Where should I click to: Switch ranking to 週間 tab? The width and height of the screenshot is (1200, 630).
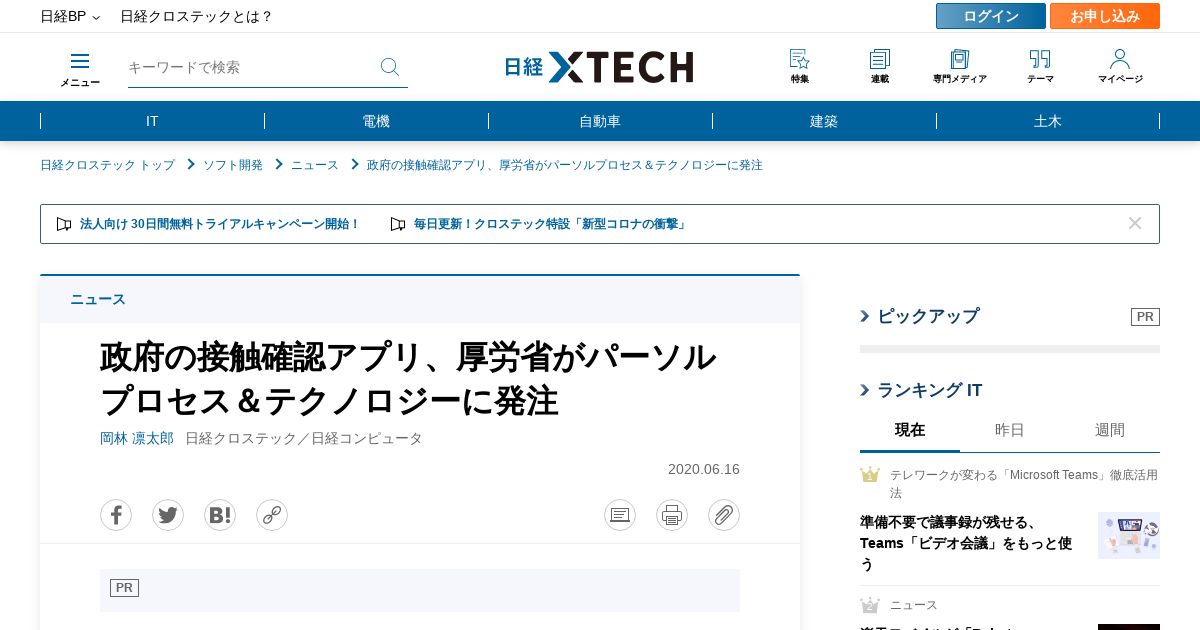tap(1110, 430)
